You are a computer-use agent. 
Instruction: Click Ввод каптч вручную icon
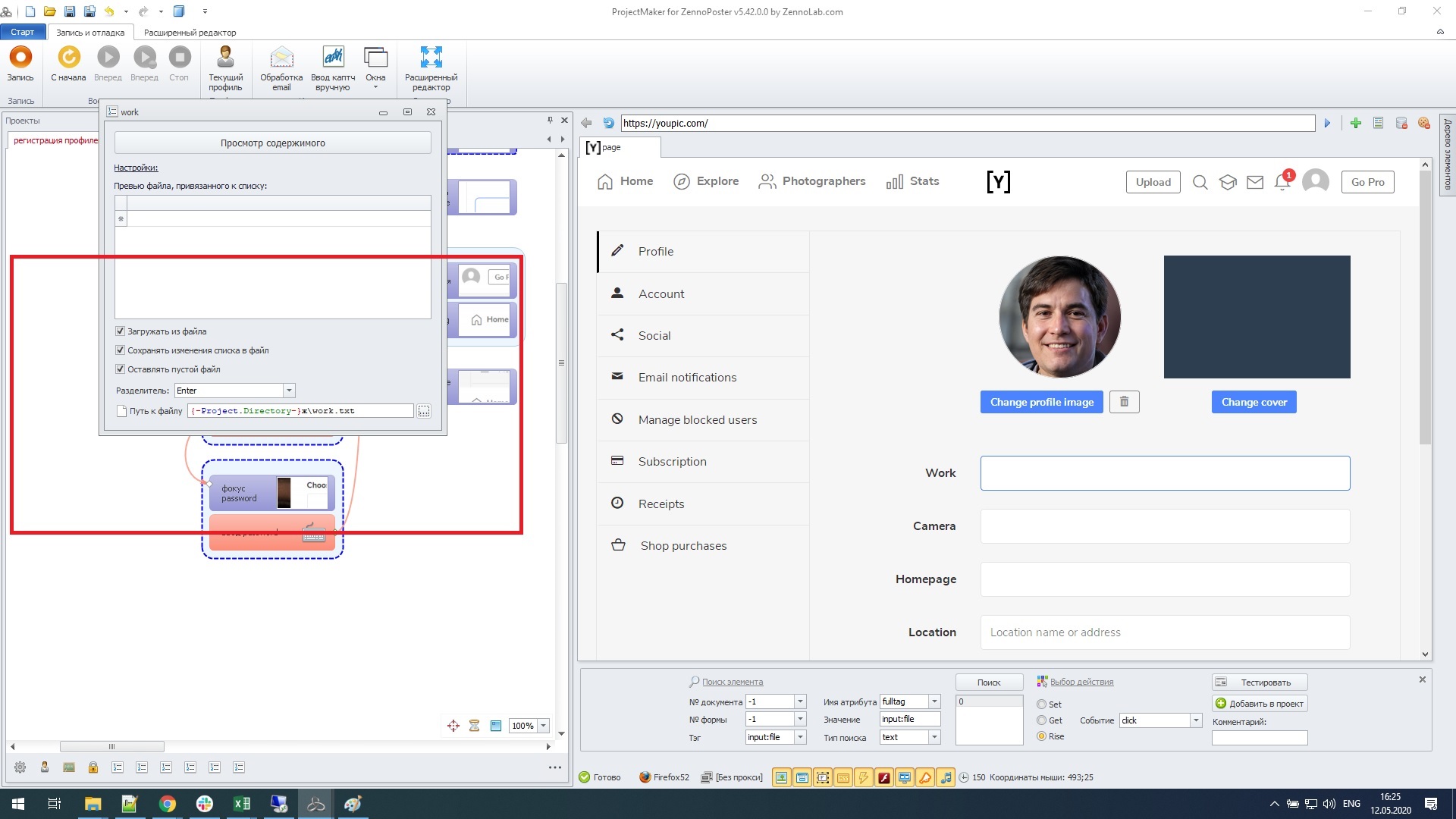coord(333,58)
